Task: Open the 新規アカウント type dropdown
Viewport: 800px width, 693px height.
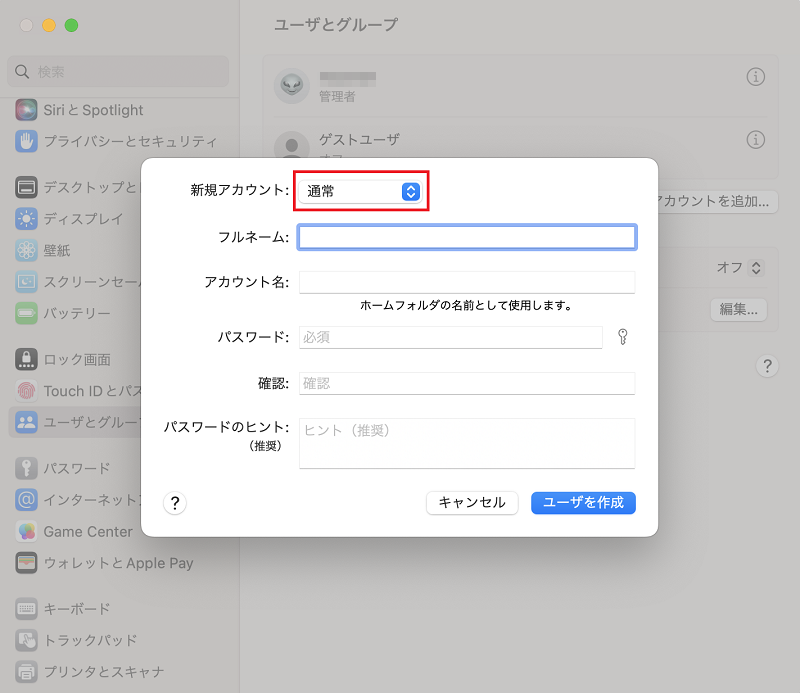Action: click(360, 191)
